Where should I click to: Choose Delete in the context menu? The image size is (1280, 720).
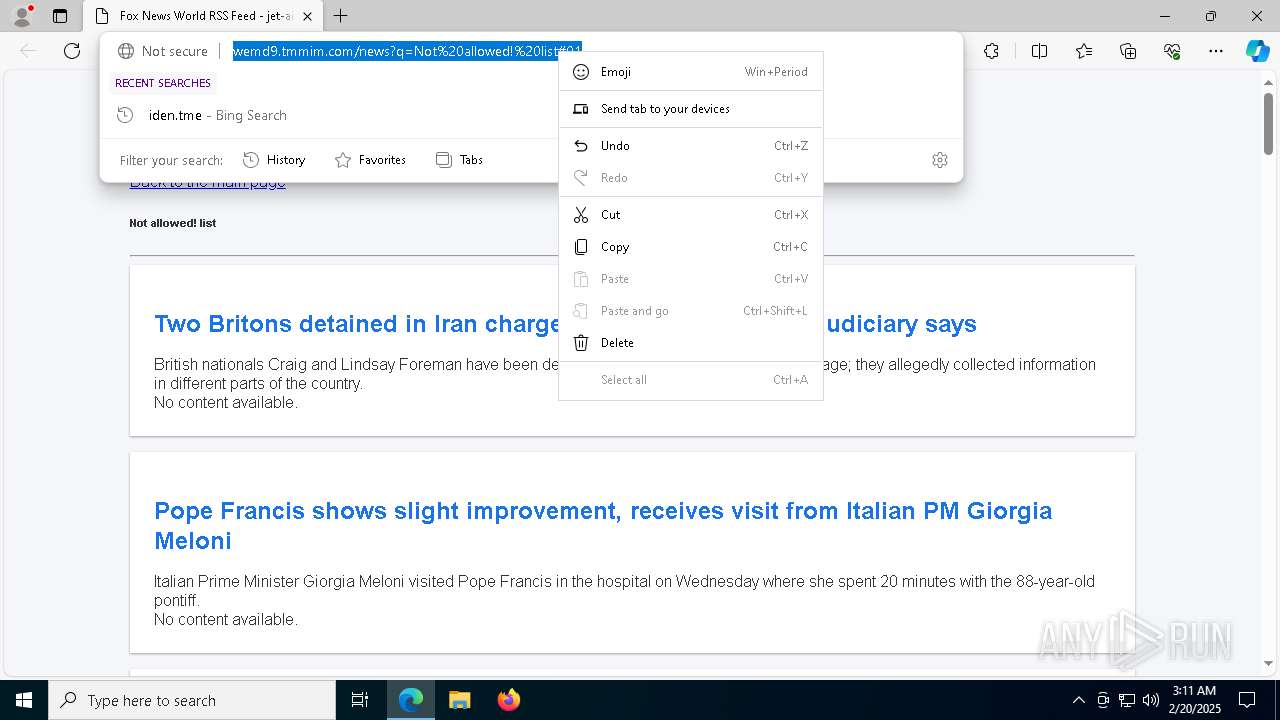690,343
